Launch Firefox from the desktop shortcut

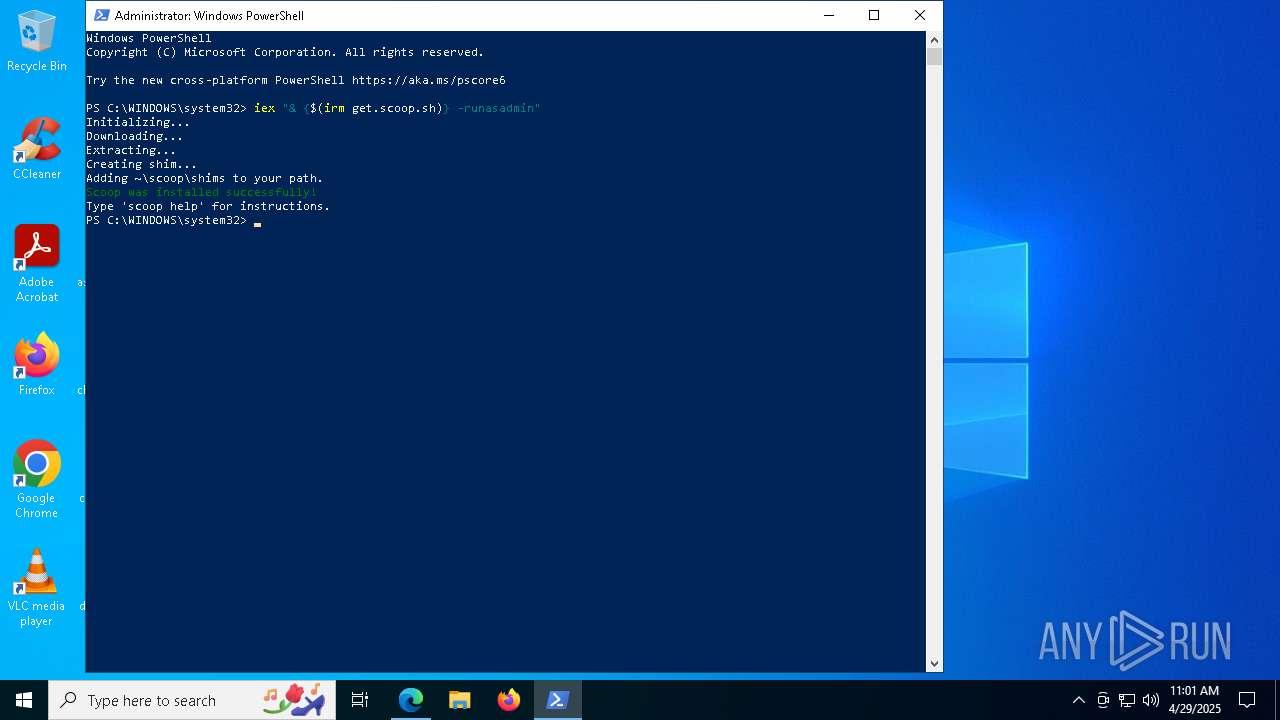(x=37, y=365)
